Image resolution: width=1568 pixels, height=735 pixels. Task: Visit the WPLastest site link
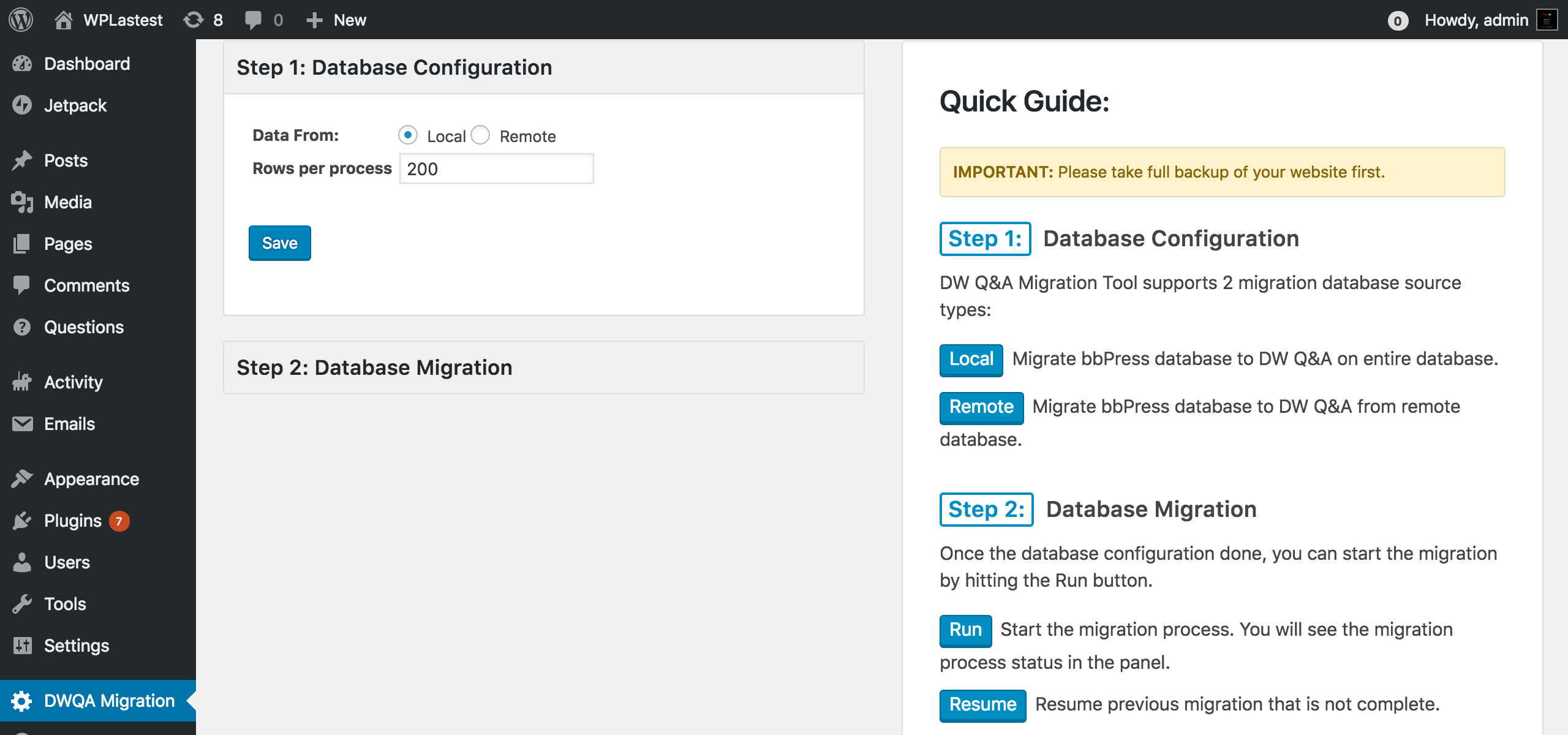coord(123,20)
